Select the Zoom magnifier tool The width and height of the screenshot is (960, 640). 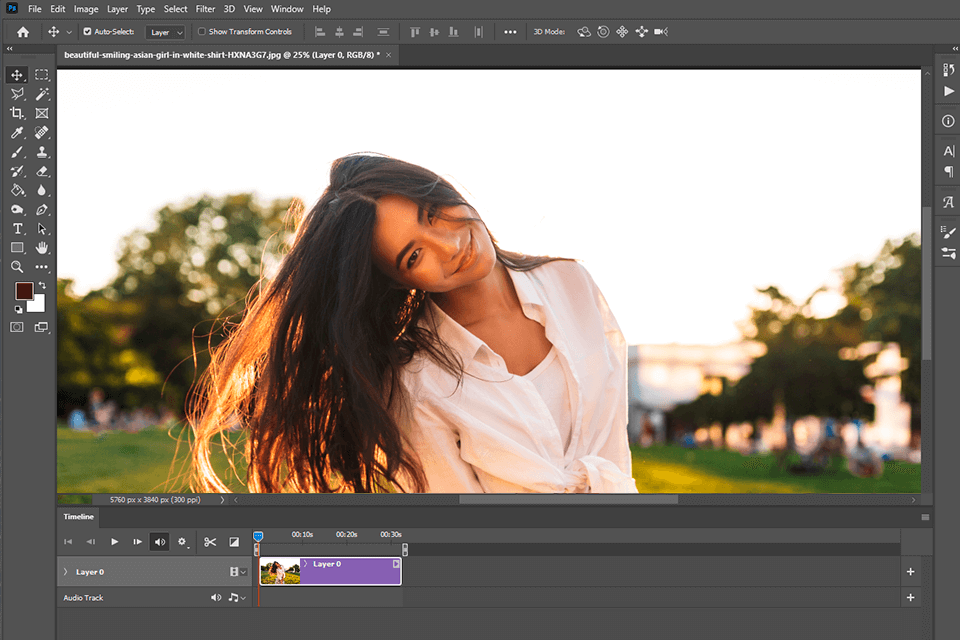click(17, 267)
